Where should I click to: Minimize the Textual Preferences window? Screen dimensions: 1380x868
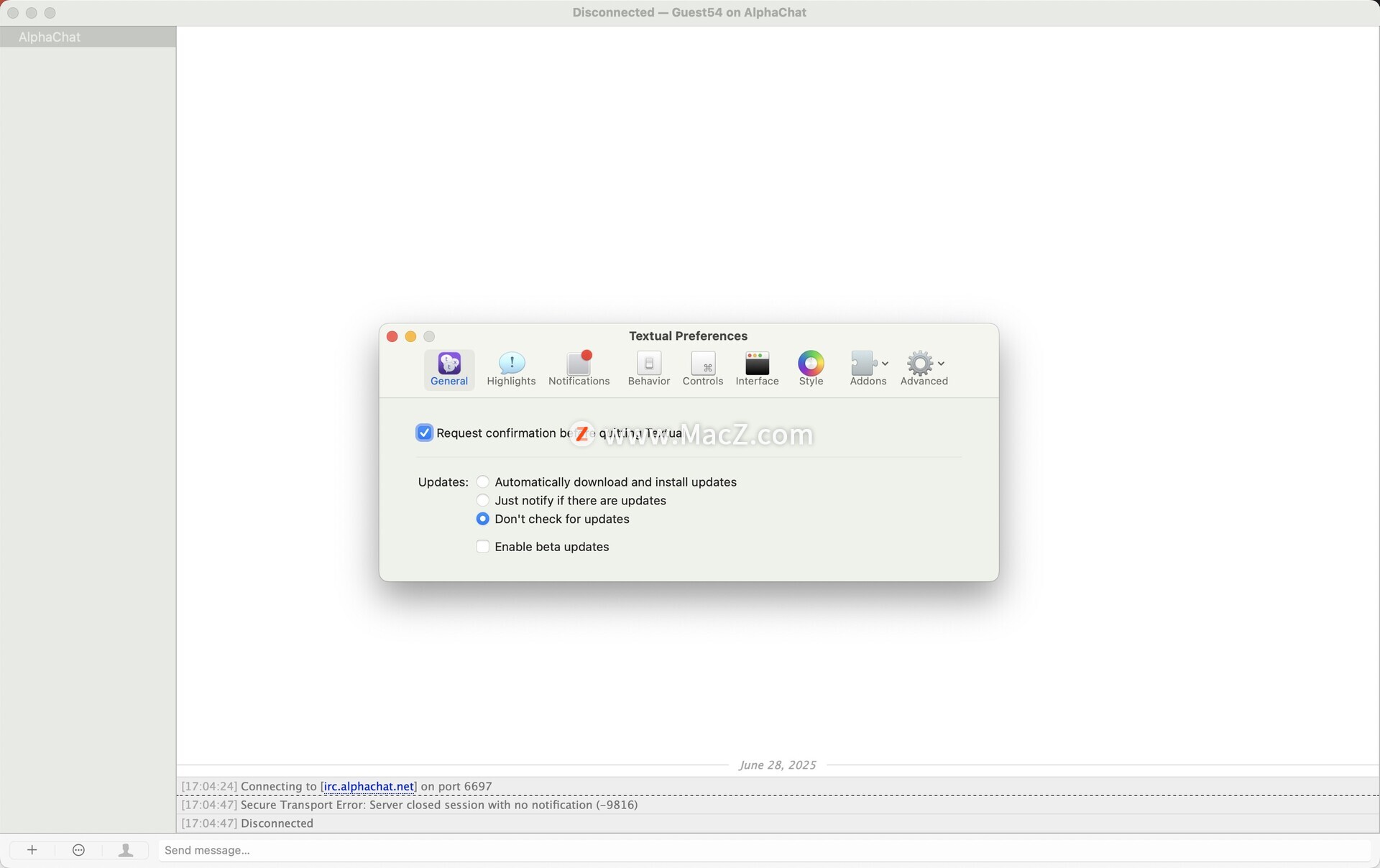tap(410, 336)
